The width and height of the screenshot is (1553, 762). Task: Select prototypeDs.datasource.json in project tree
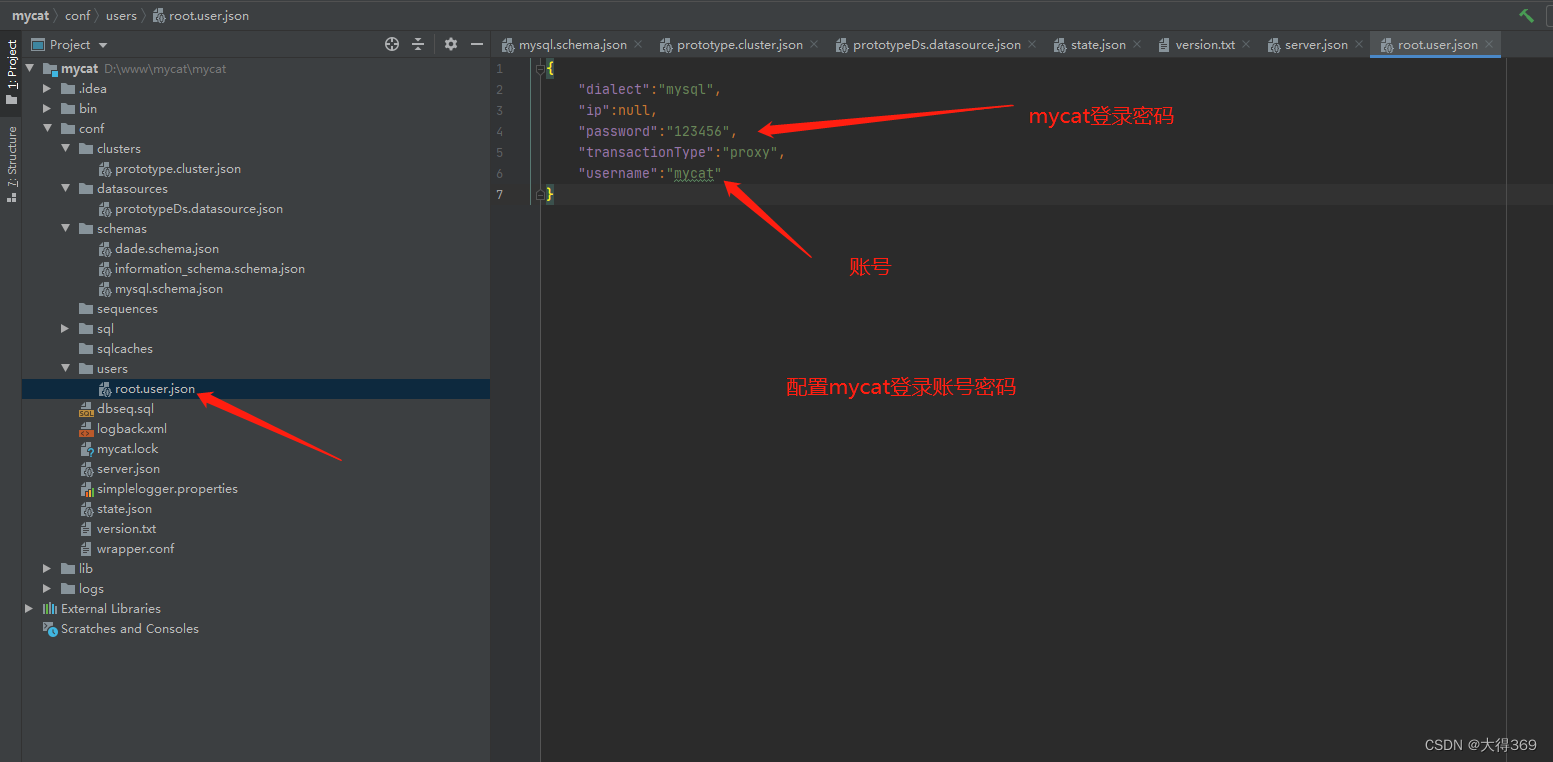click(198, 209)
